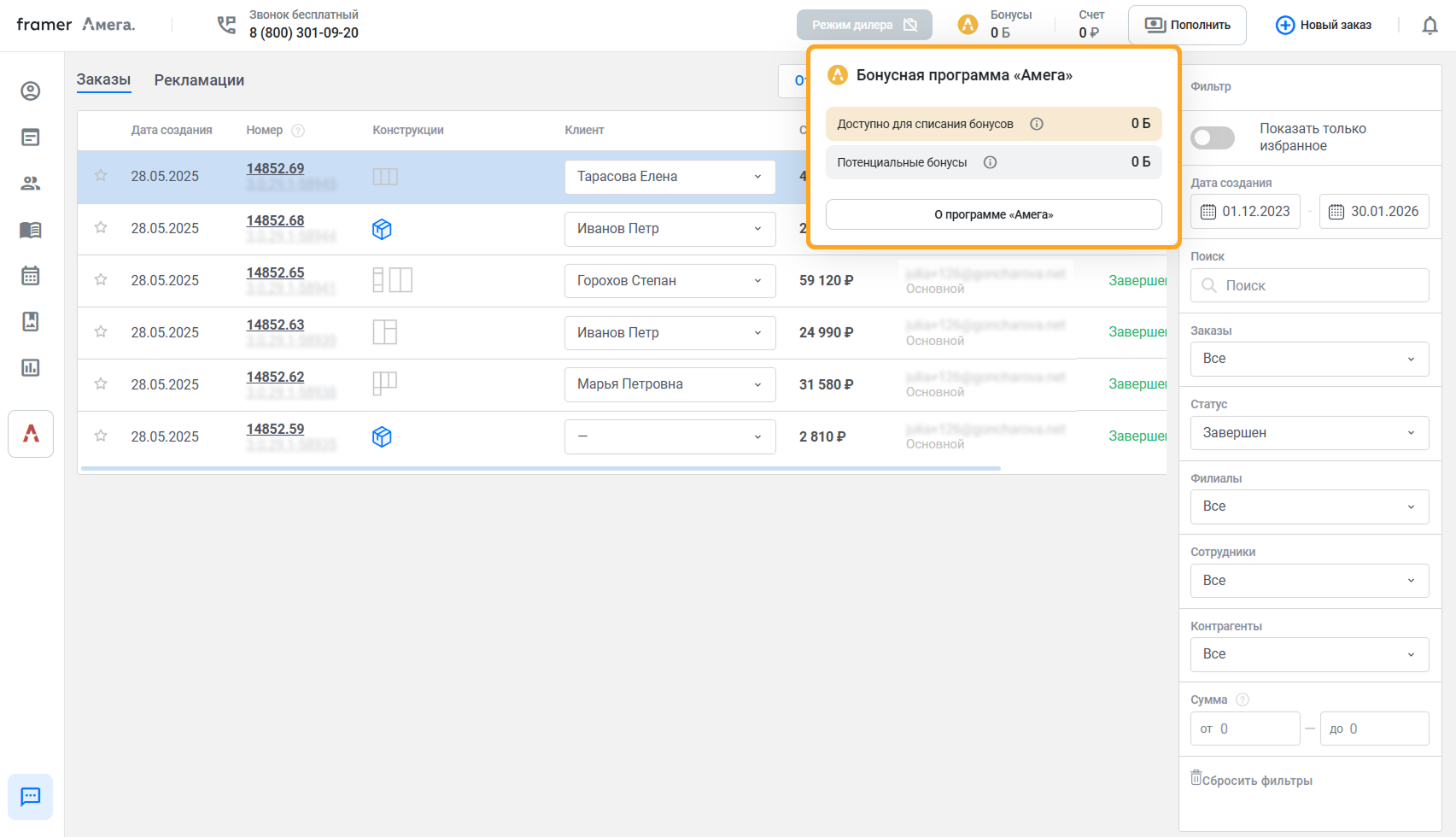Star order 14852.69 as favorite
Screen dimensions: 1456x837
point(101,176)
